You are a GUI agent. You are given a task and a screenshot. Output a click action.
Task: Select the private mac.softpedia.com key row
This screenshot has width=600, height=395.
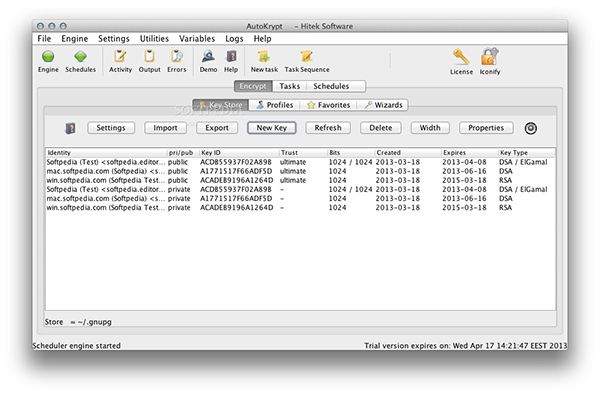coord(300,199)
